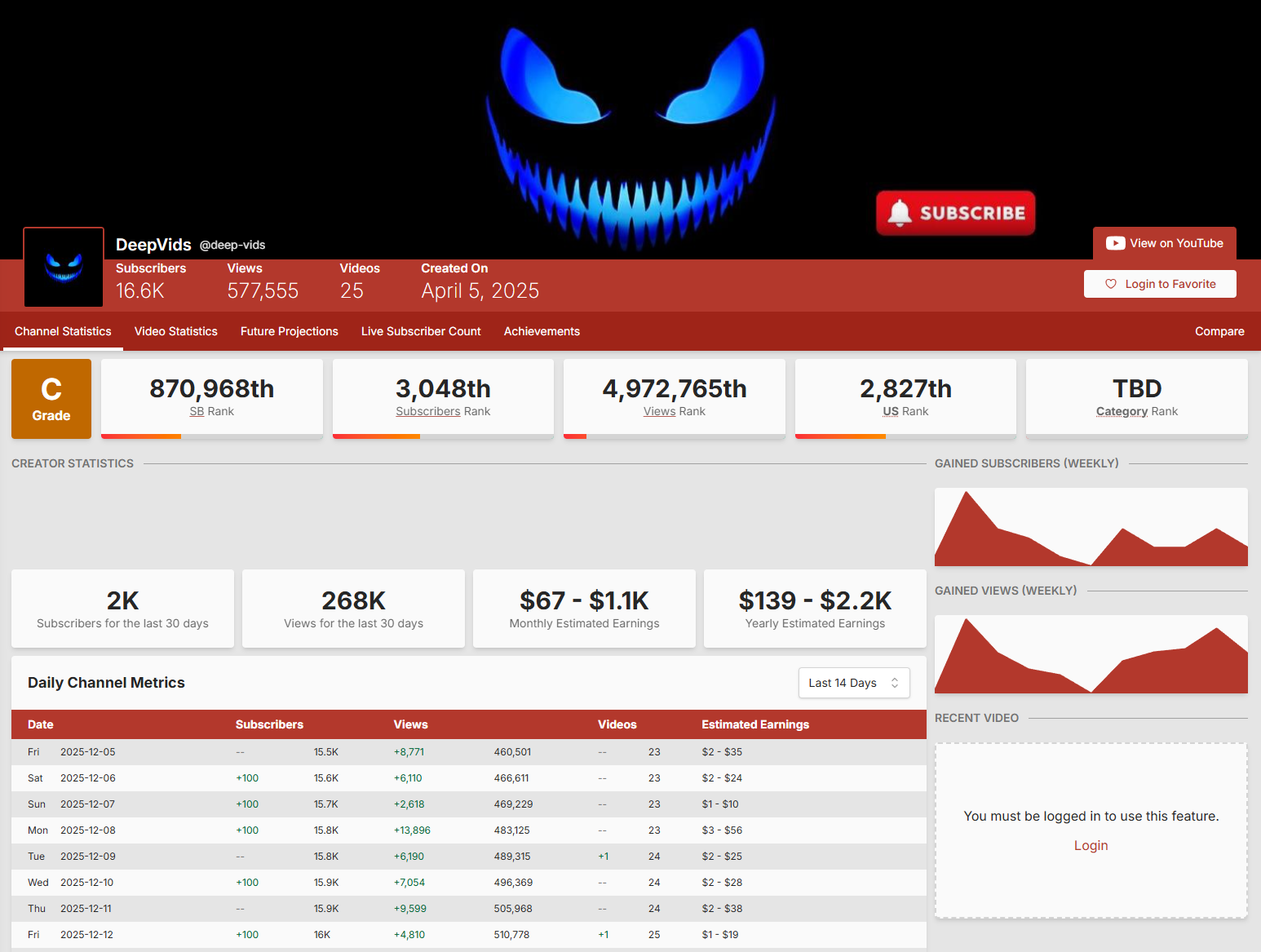Click the YouTube icon in View on YouTube

pos(1115,243)
